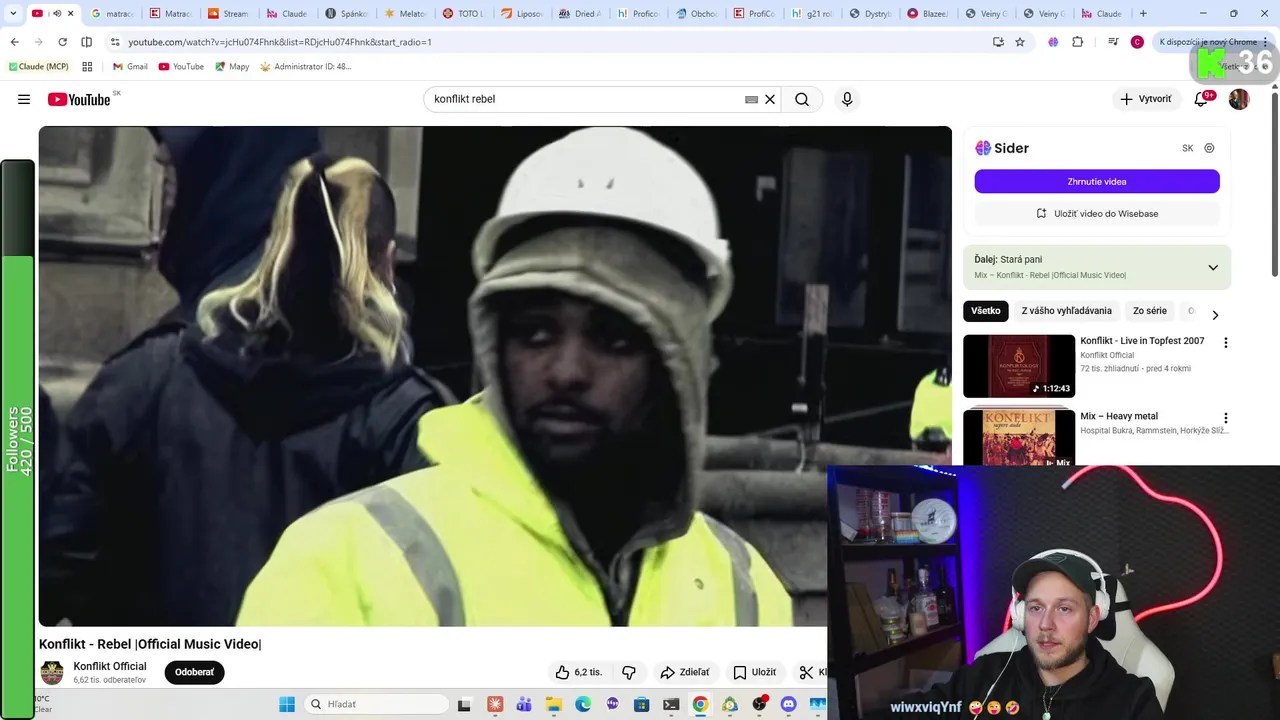
Task: Open Gmail bookmark
Action: tap(130, 67)
